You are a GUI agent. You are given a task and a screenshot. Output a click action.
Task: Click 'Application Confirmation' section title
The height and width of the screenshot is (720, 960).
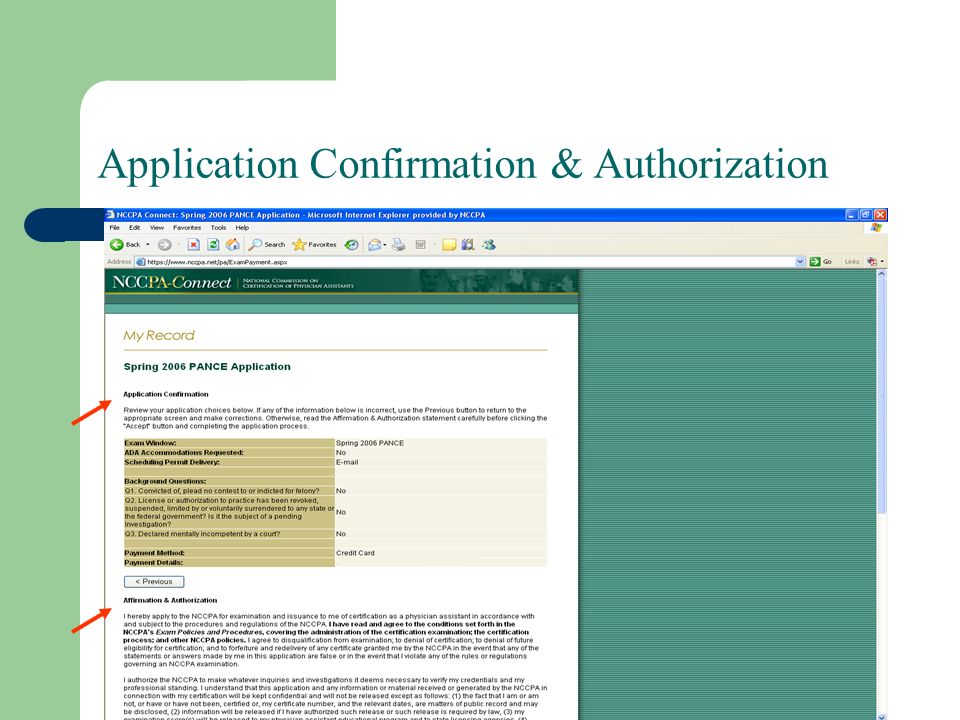166,394
